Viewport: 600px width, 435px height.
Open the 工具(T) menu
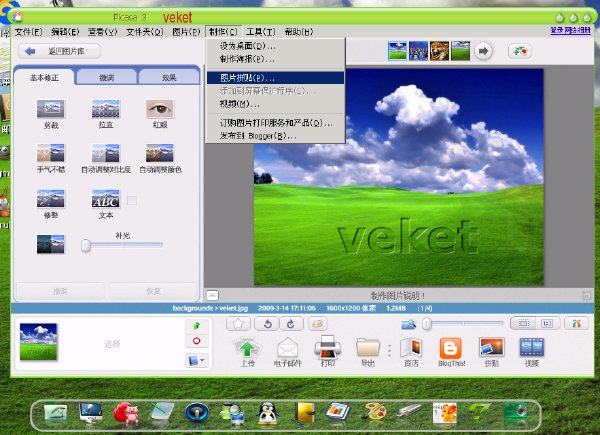coord(261,32)
